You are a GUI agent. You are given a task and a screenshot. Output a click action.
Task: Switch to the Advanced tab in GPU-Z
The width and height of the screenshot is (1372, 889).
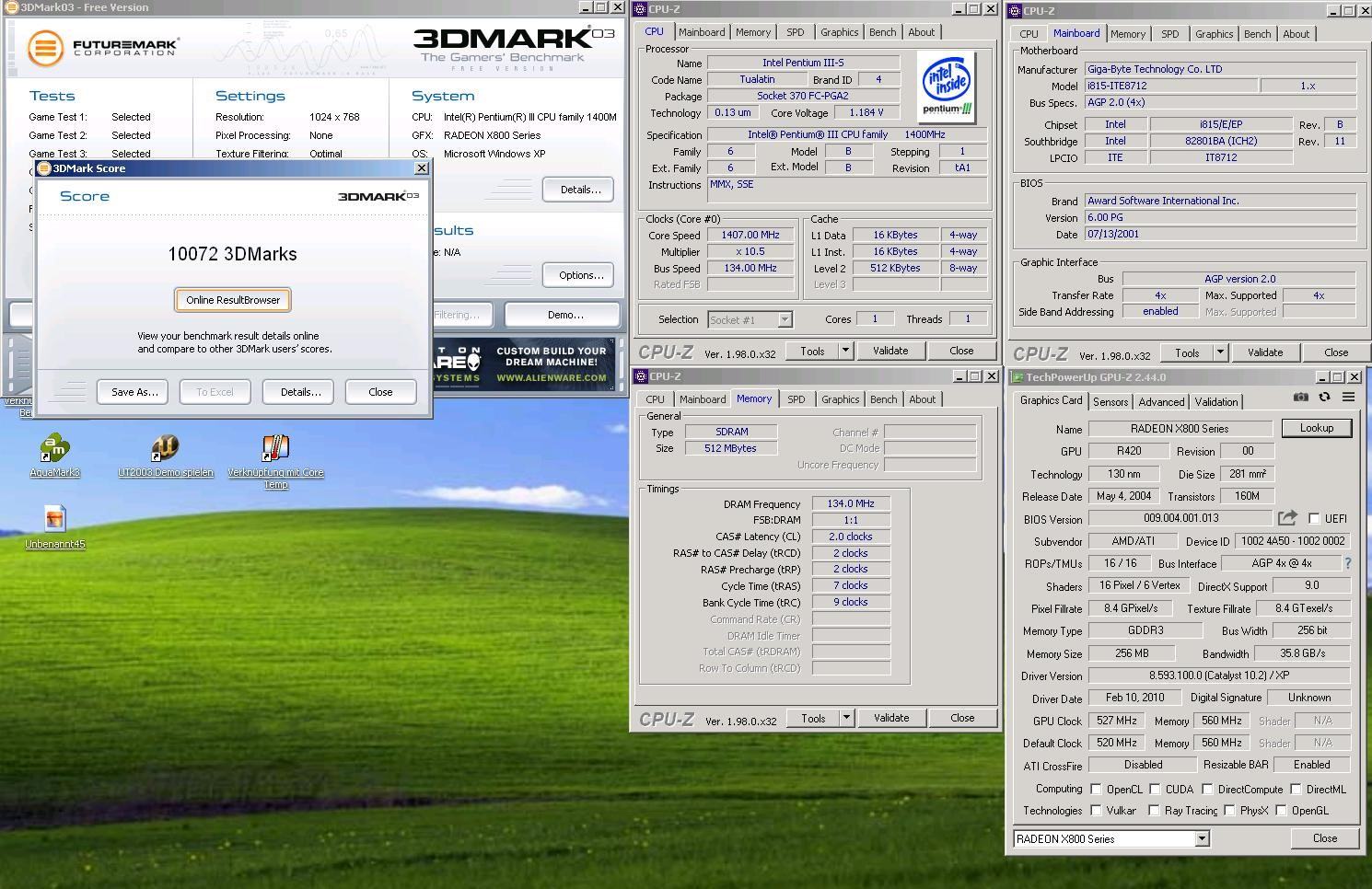(1161, 402)
